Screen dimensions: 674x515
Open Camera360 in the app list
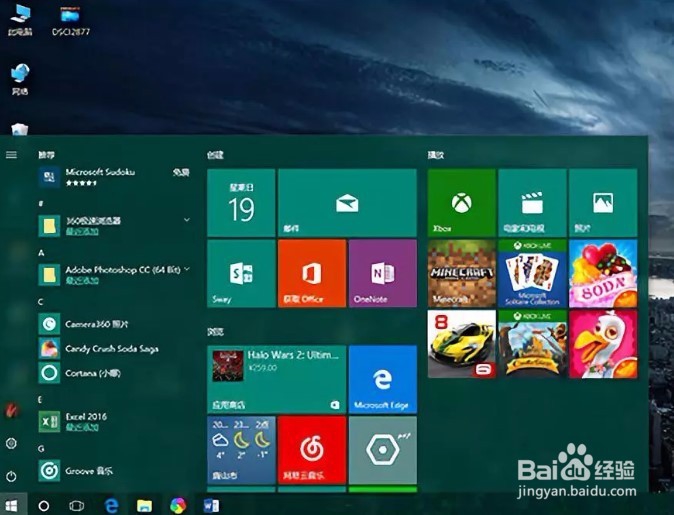click(114, 324)
